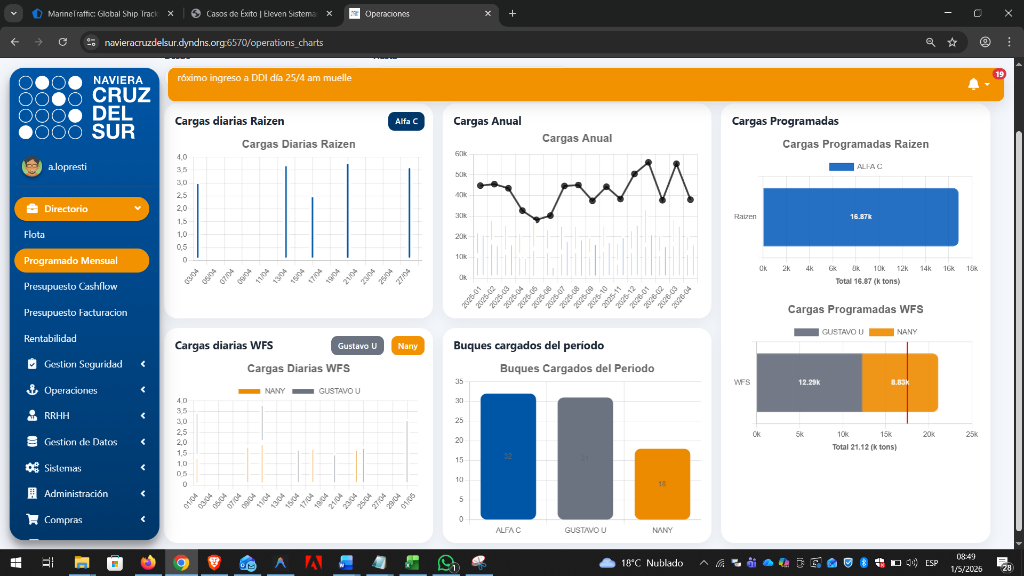Viewport: 1024px width, 576px height.
Task: Select Programado Mensual in sidebar
Action: pyautogui.click(x=82, y=261)
